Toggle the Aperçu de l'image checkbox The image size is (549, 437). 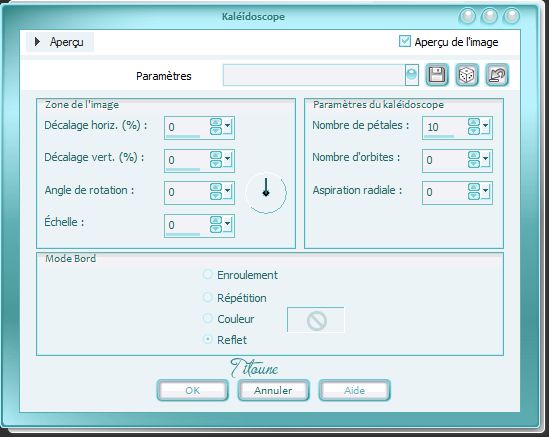pos(404,41)
